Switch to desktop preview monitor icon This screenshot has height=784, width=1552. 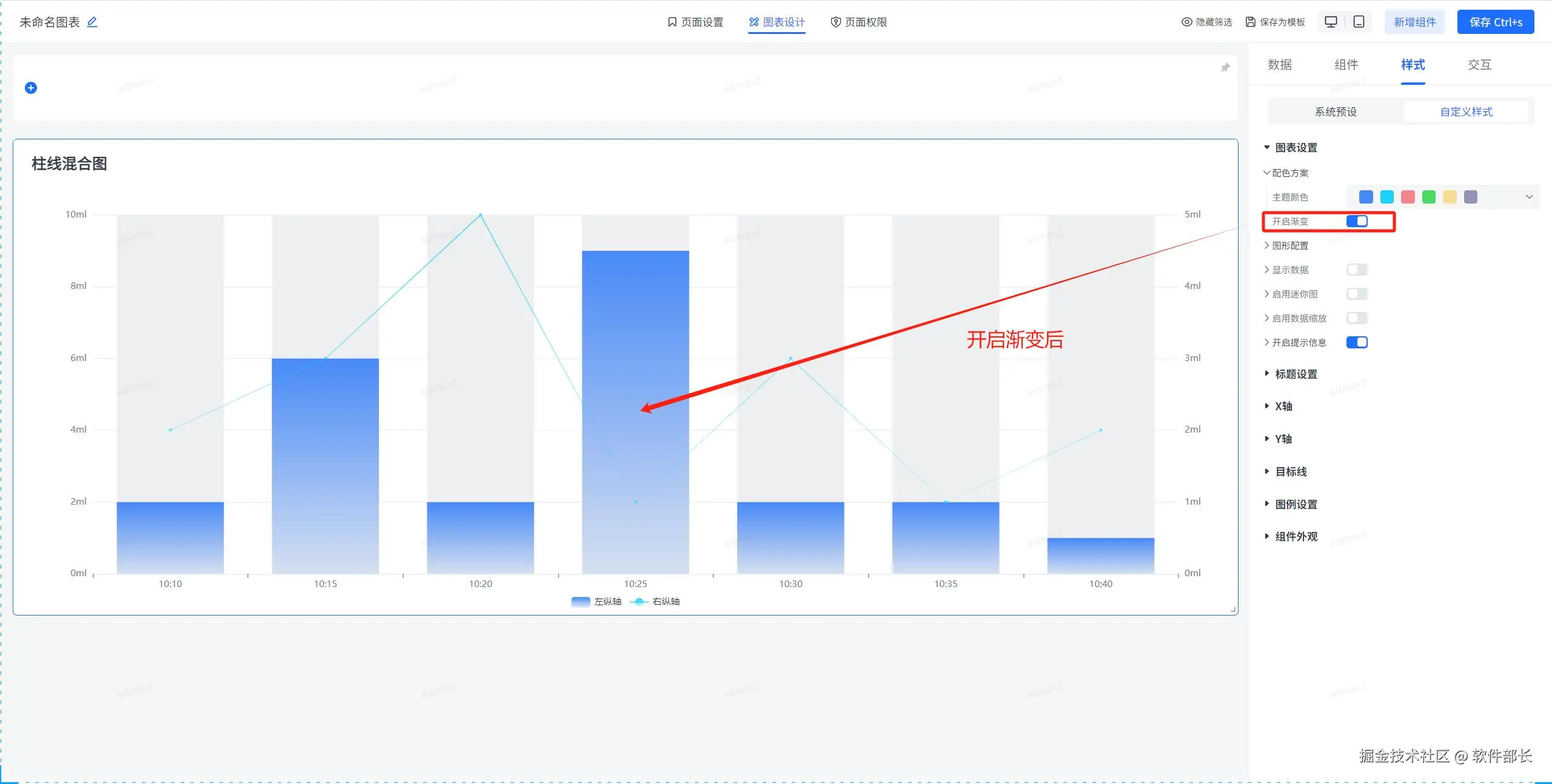(1331, 22)
